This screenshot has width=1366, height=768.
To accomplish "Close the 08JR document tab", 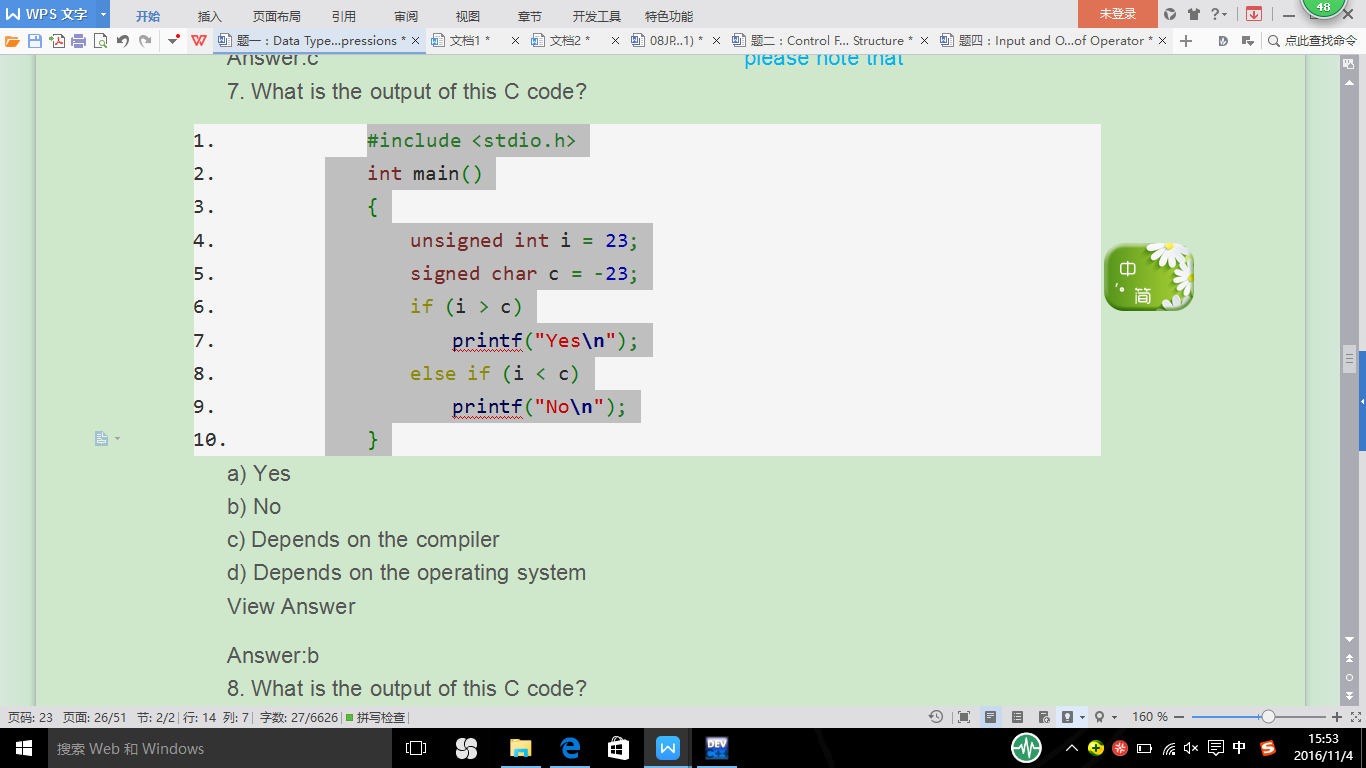I will [716, 41].
